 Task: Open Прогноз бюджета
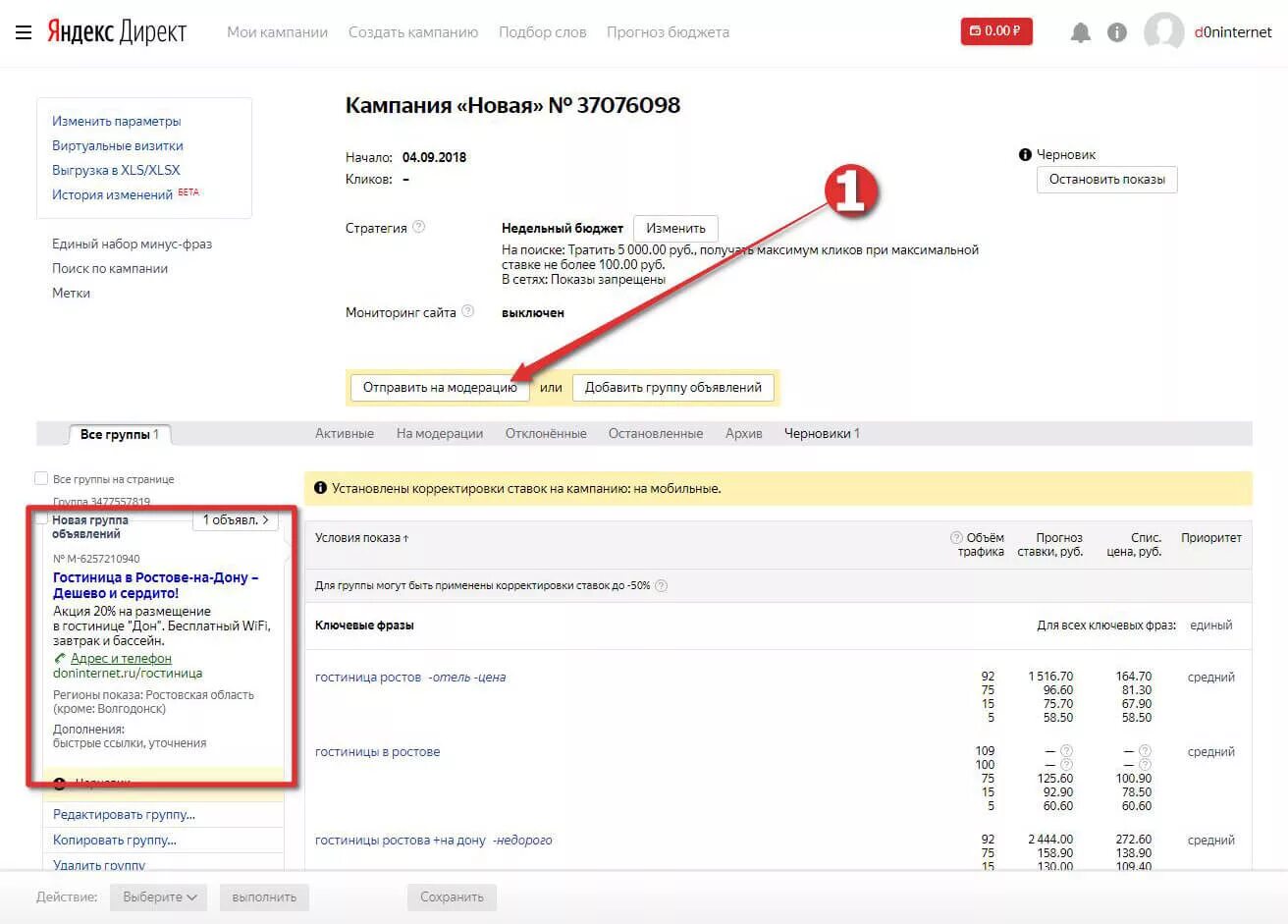pos(668,32)
